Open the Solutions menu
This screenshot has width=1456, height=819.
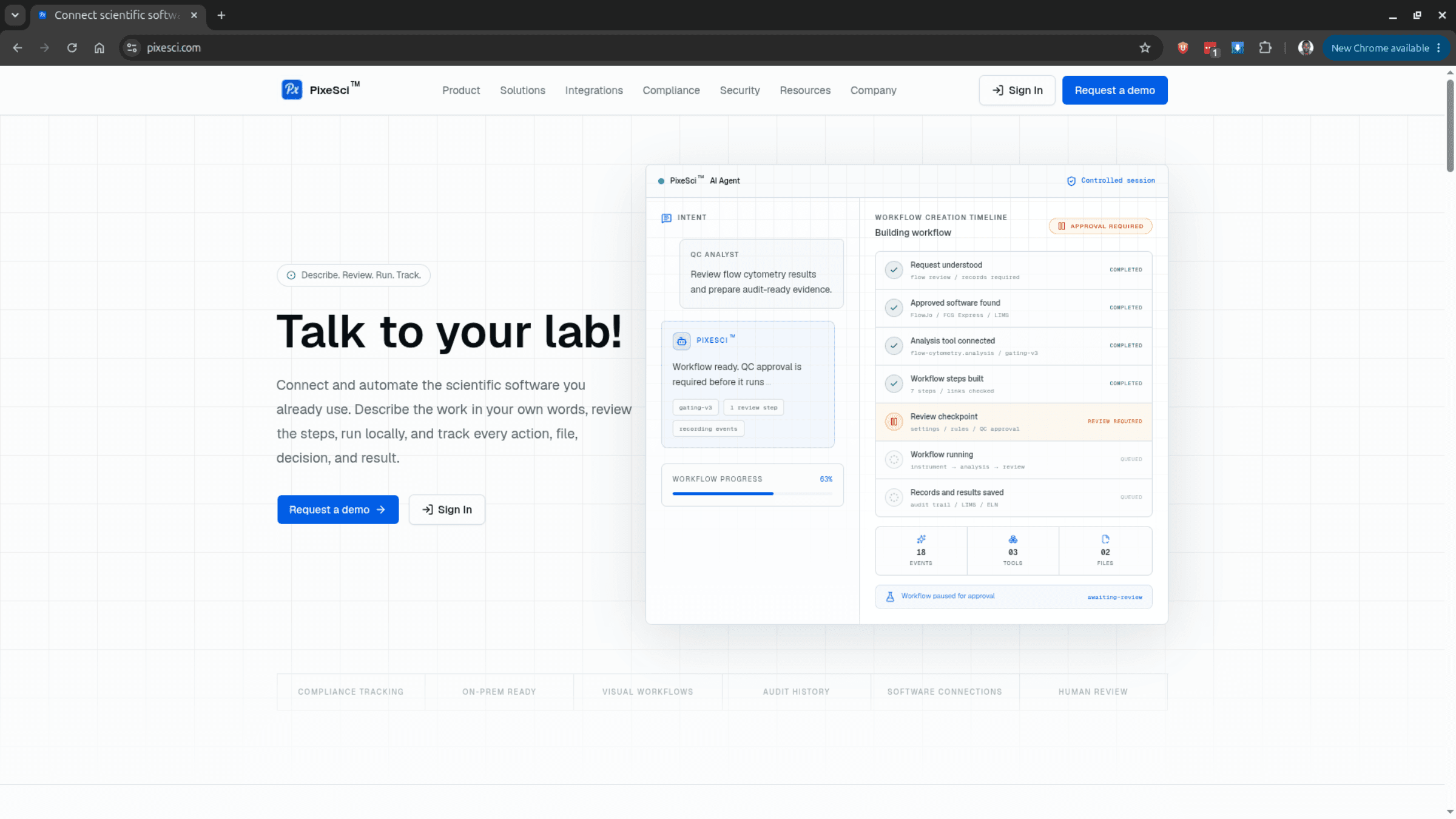click(x=522, y=90)
